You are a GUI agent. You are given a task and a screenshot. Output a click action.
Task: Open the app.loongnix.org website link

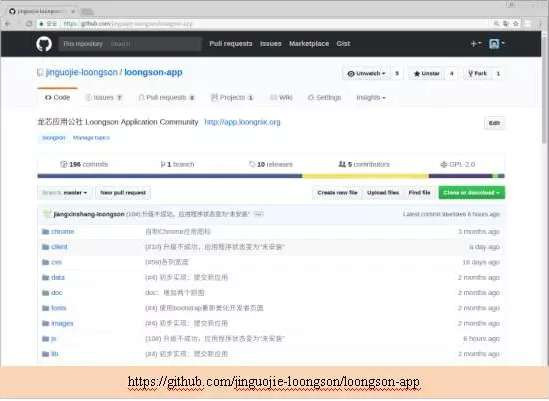coord(242,122)
